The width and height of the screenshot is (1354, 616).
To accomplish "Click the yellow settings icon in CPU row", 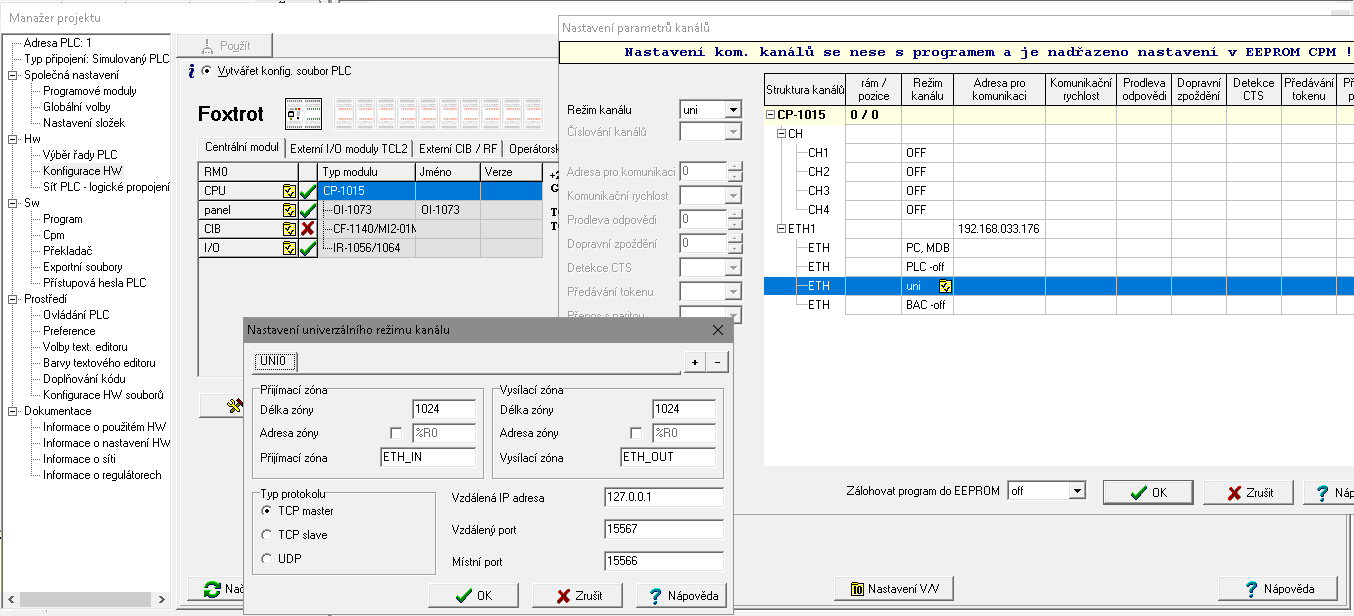I will pos(289,191).
